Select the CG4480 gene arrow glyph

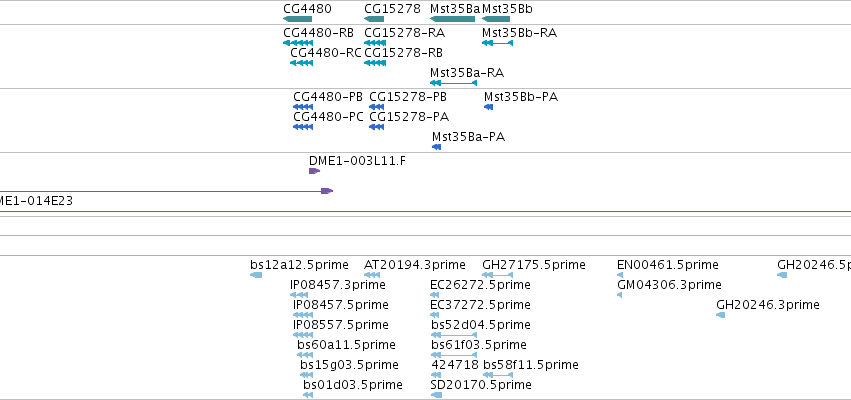pyautogui.click(x=297, y=19)
